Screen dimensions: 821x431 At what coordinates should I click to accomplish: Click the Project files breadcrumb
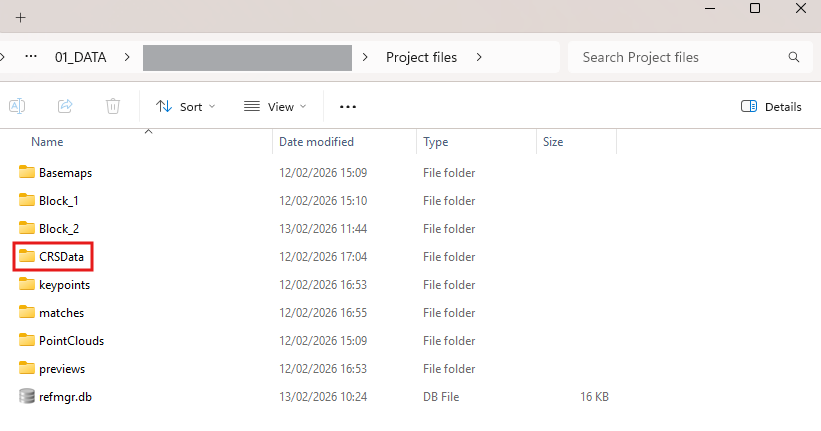(x=421, y=57)
